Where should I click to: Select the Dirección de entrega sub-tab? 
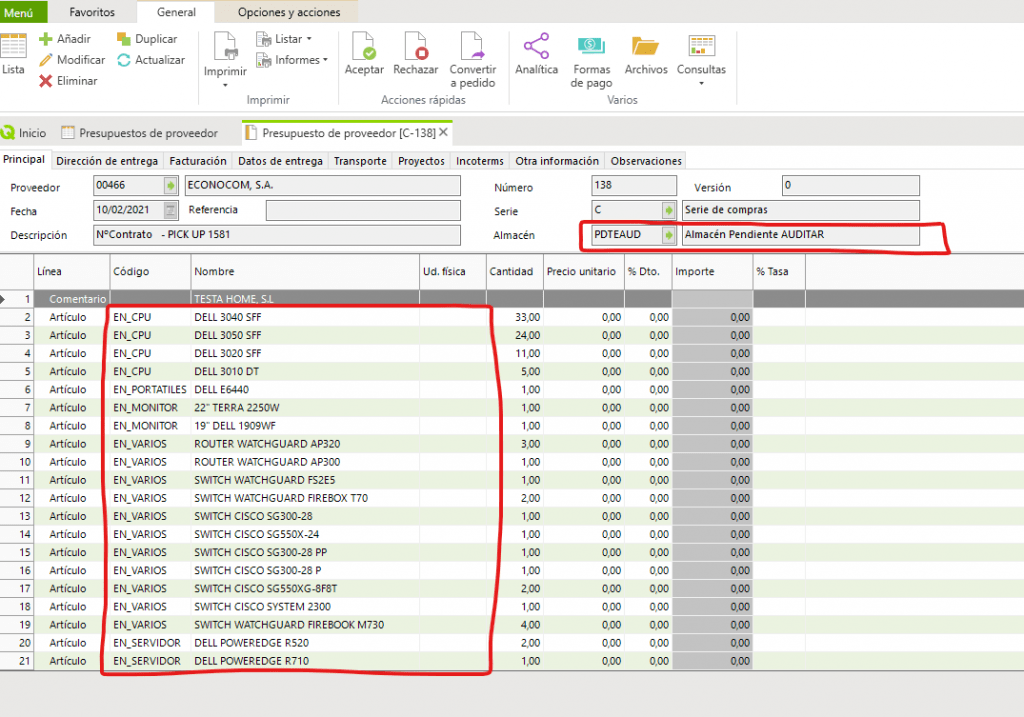click(x=107, y=161)
